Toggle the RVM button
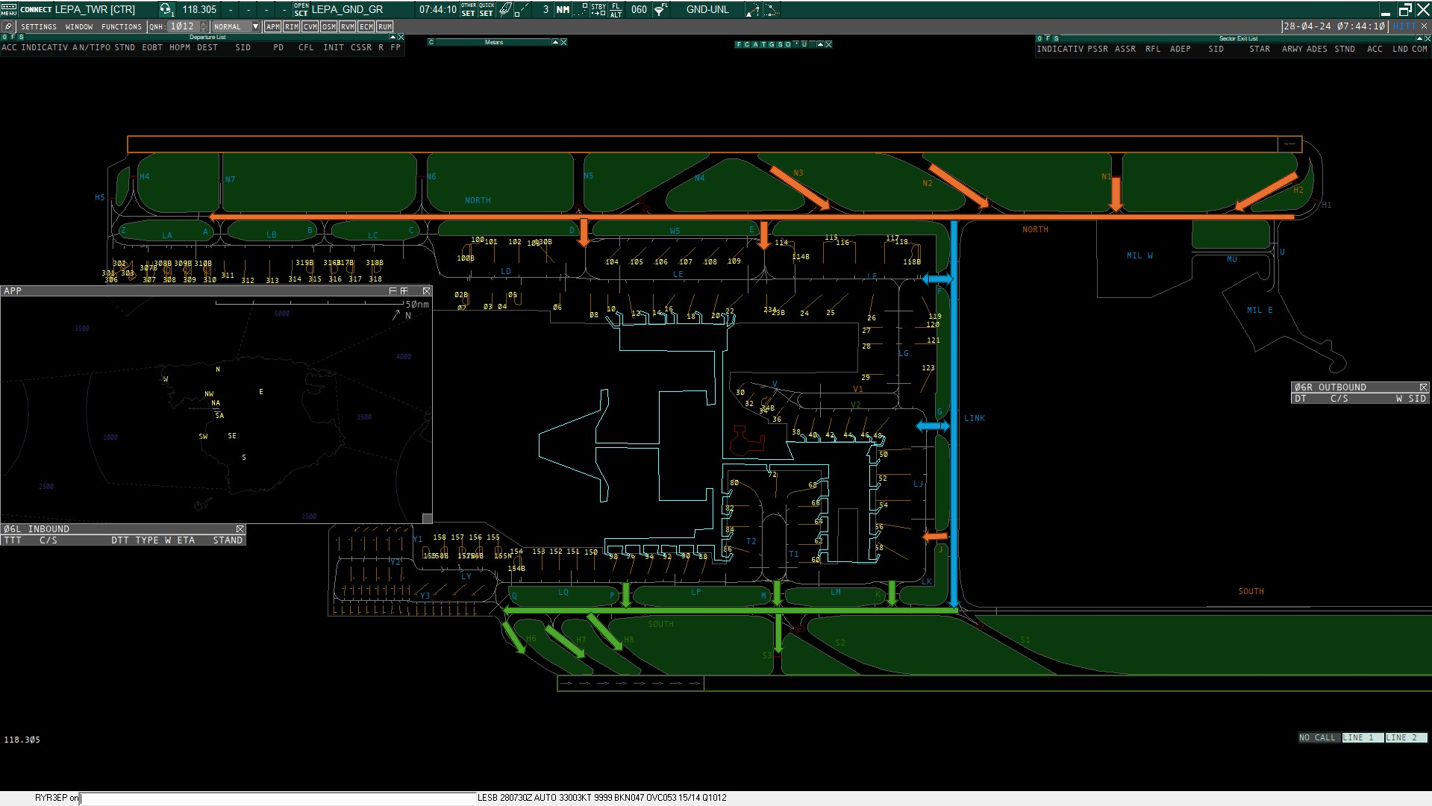Viewport: 1432px width, 806px height. [347, 27]
